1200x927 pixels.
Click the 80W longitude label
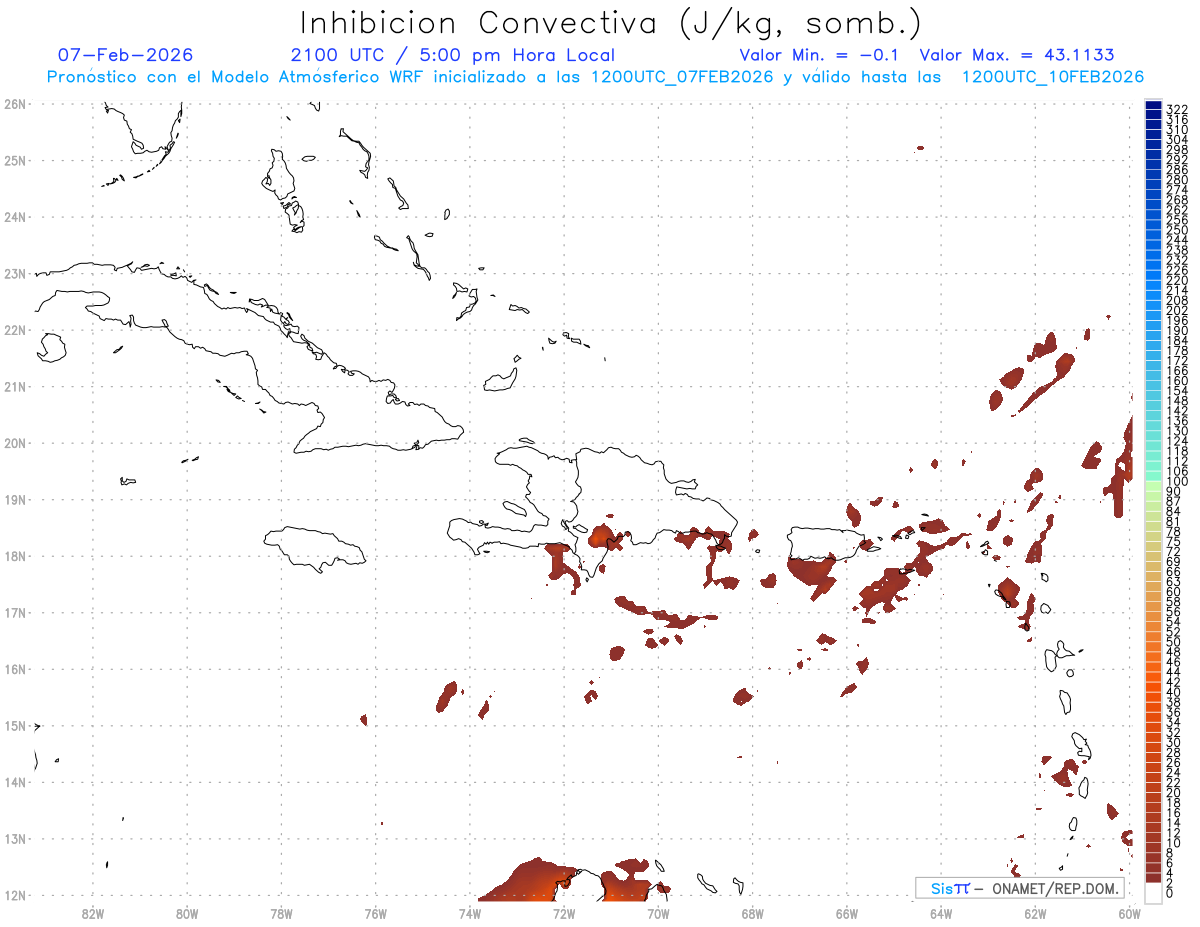coord(187,912)
